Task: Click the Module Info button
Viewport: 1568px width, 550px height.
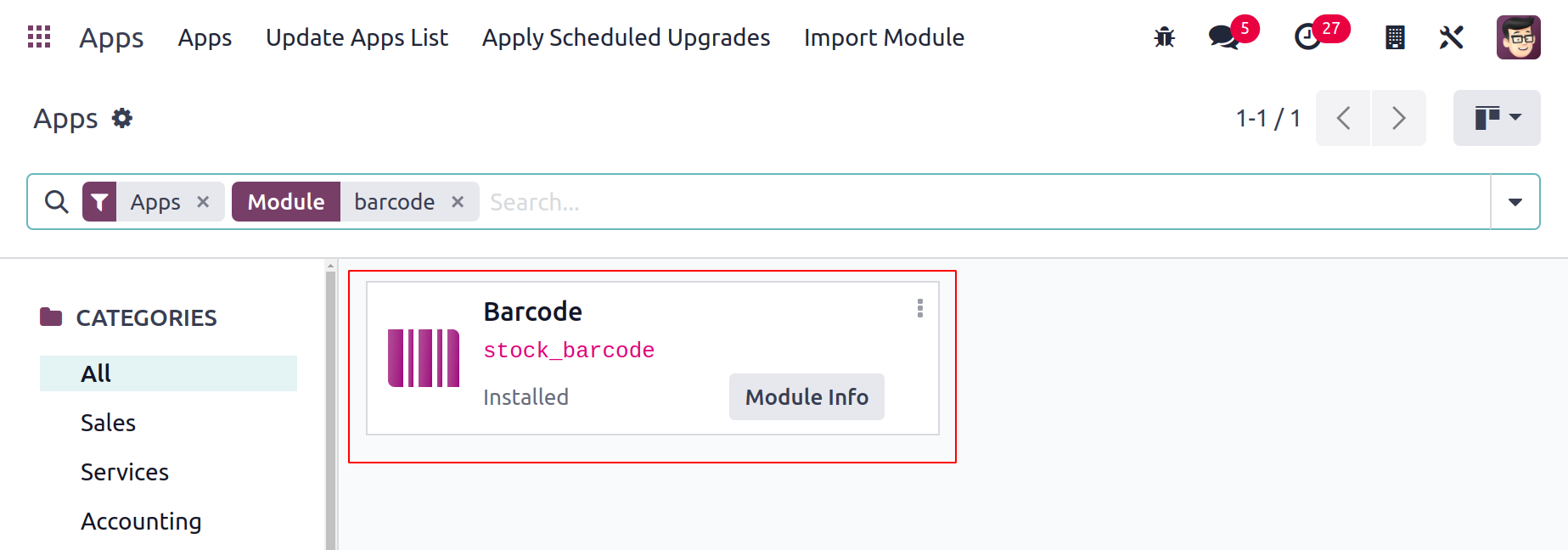Action: coord(806,396)
